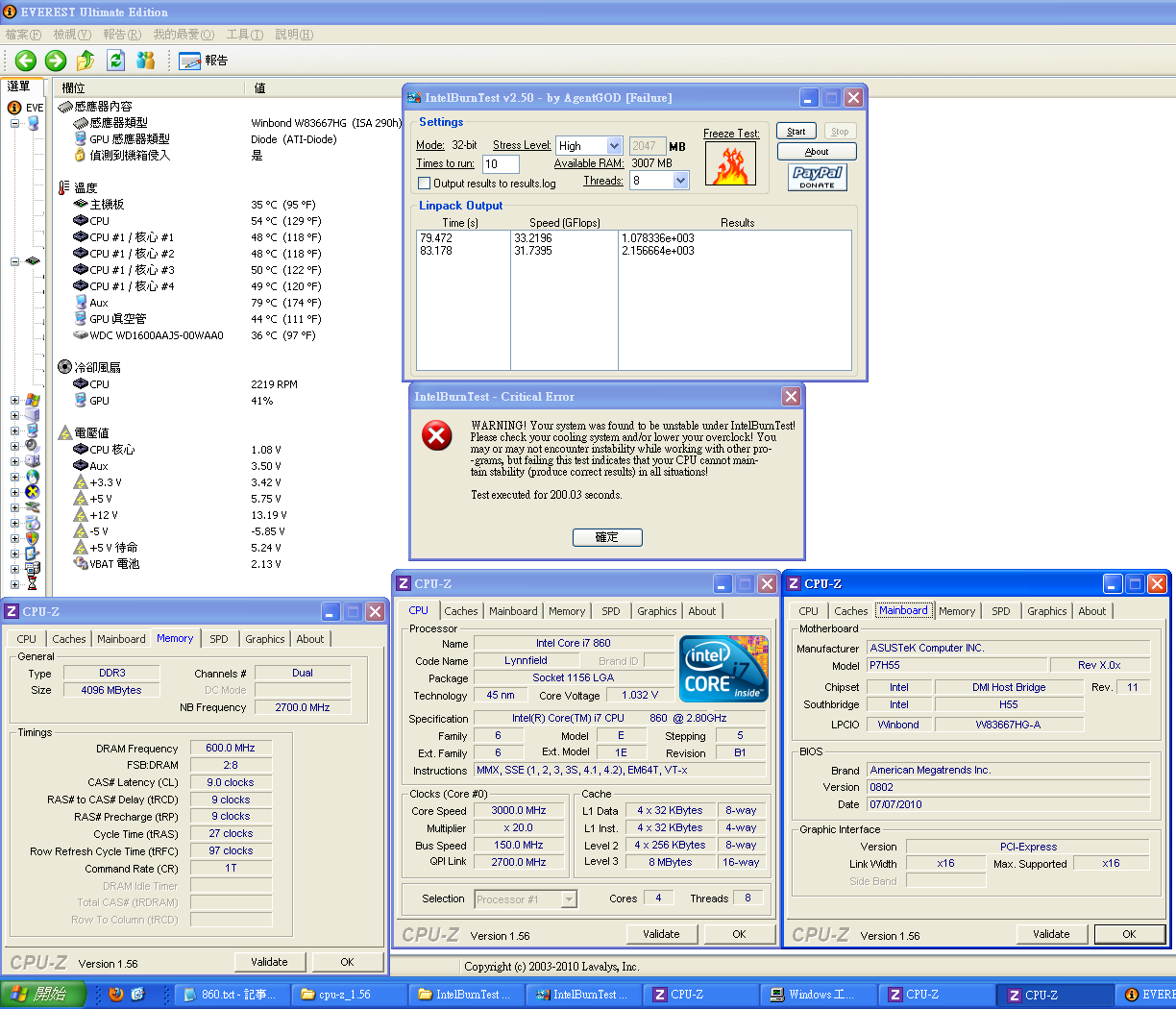Screen dimensions: 1176x1009
Task: Open the 報告 report wizard
Action: (204, 61)
